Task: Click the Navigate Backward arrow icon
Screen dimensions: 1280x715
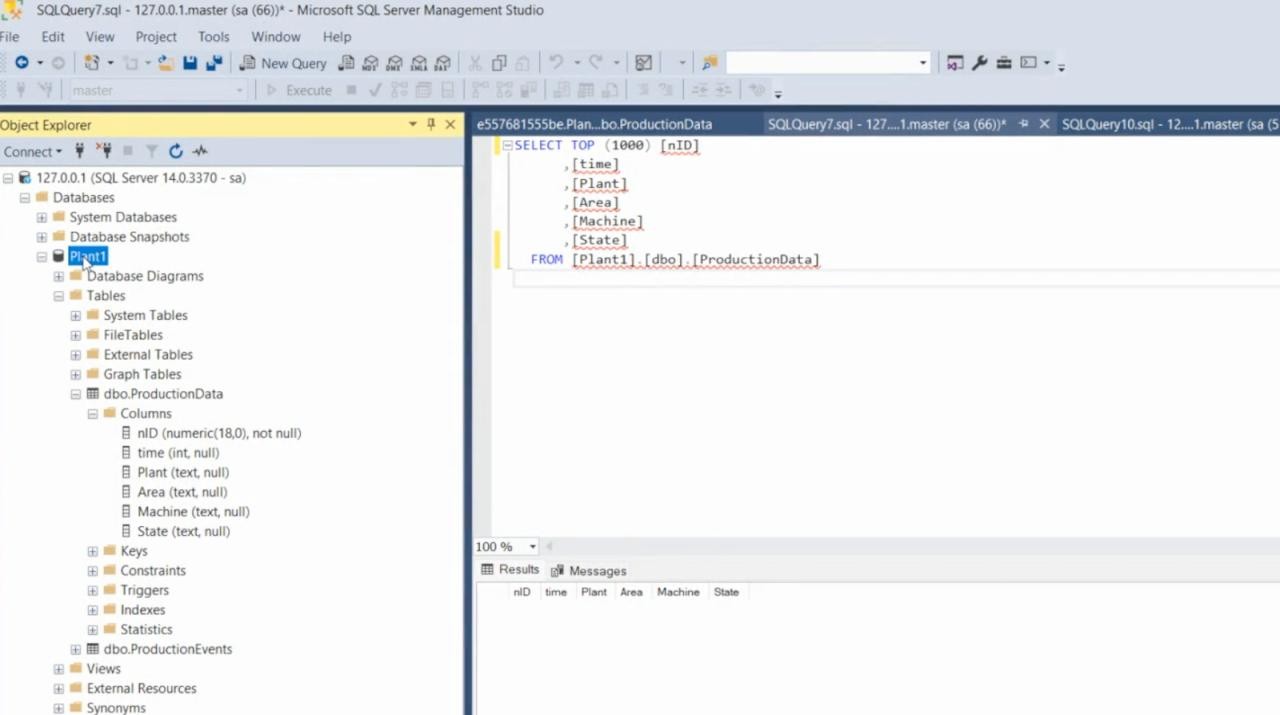Action: click(x=21, y=63)
